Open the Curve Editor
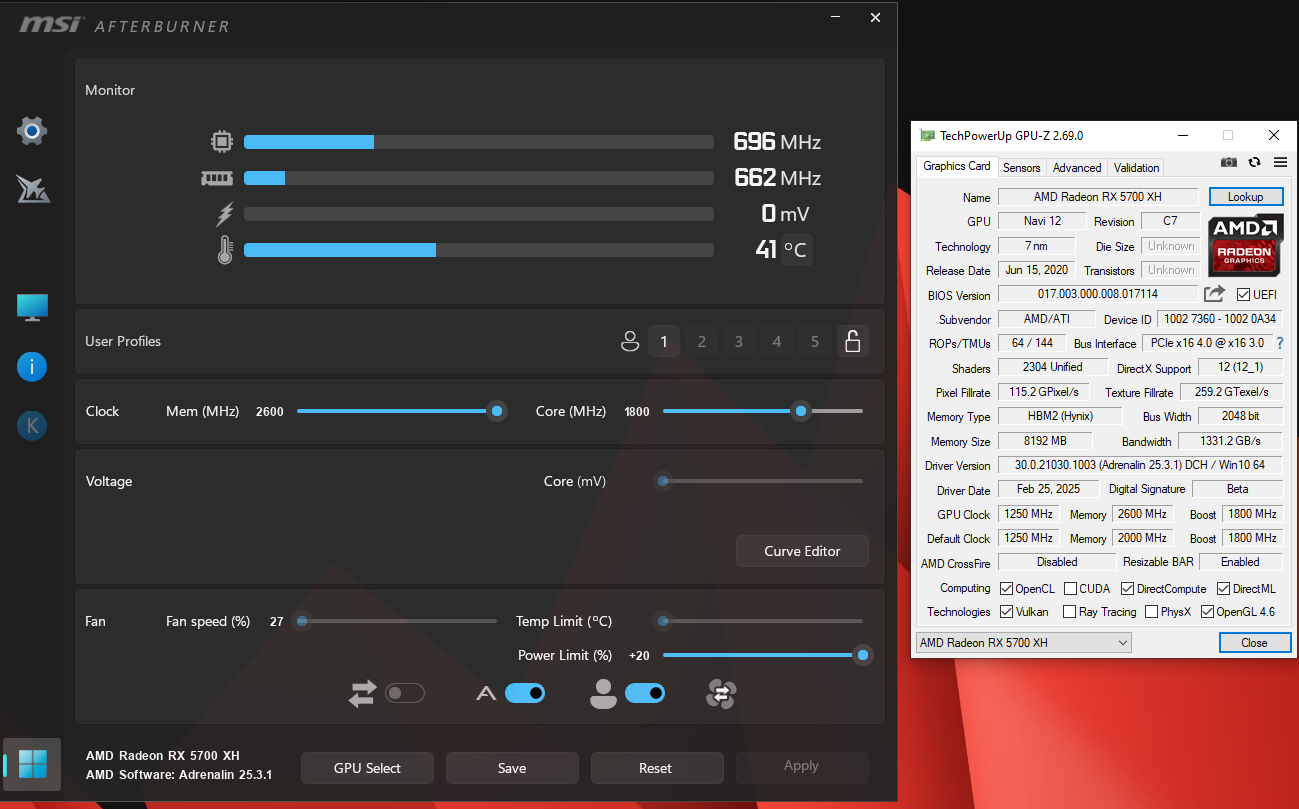Image resolution: width=1299 pixels, height=809 pixels. click(x=802, y=551)
